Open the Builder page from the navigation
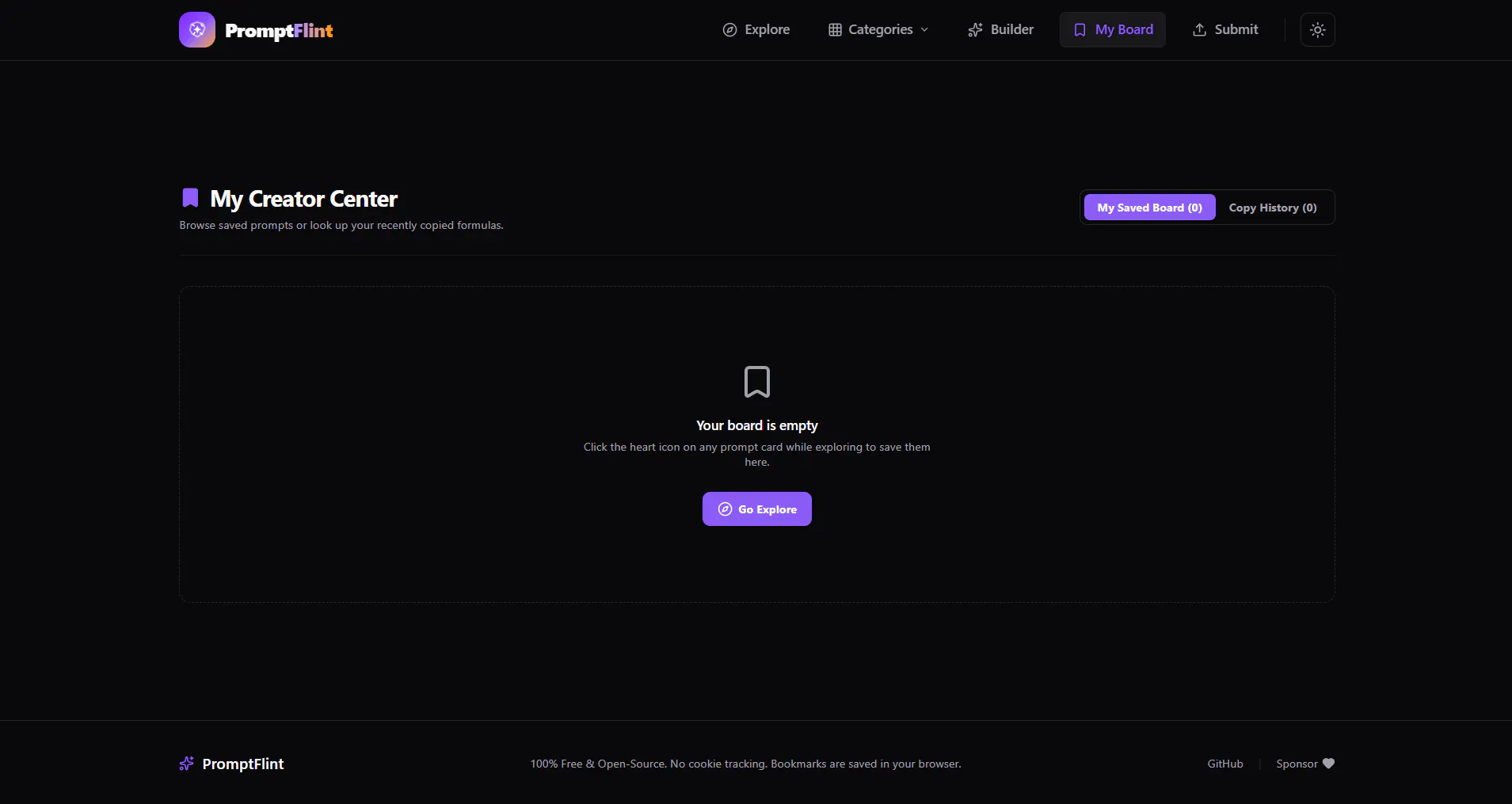The width and height of the screenshot is (1512, 804). pos(1001,29)
